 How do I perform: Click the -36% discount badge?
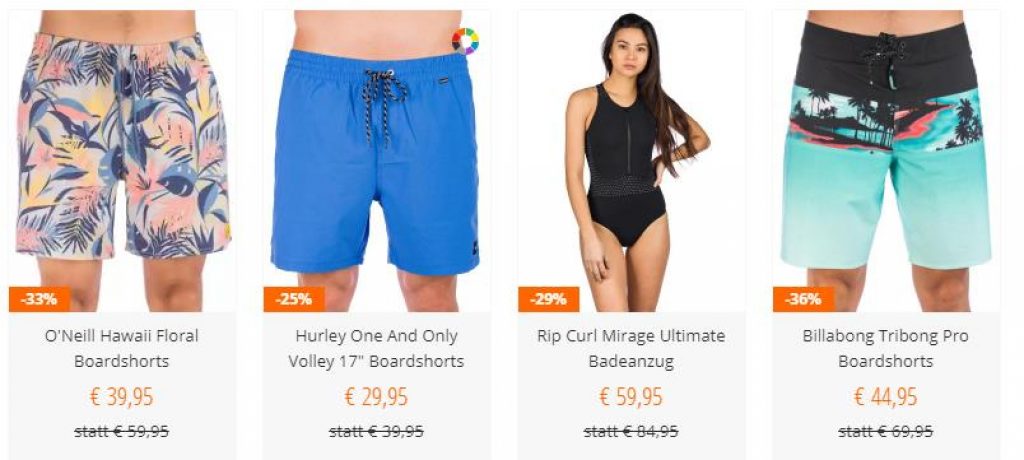[x=803, y=299]
